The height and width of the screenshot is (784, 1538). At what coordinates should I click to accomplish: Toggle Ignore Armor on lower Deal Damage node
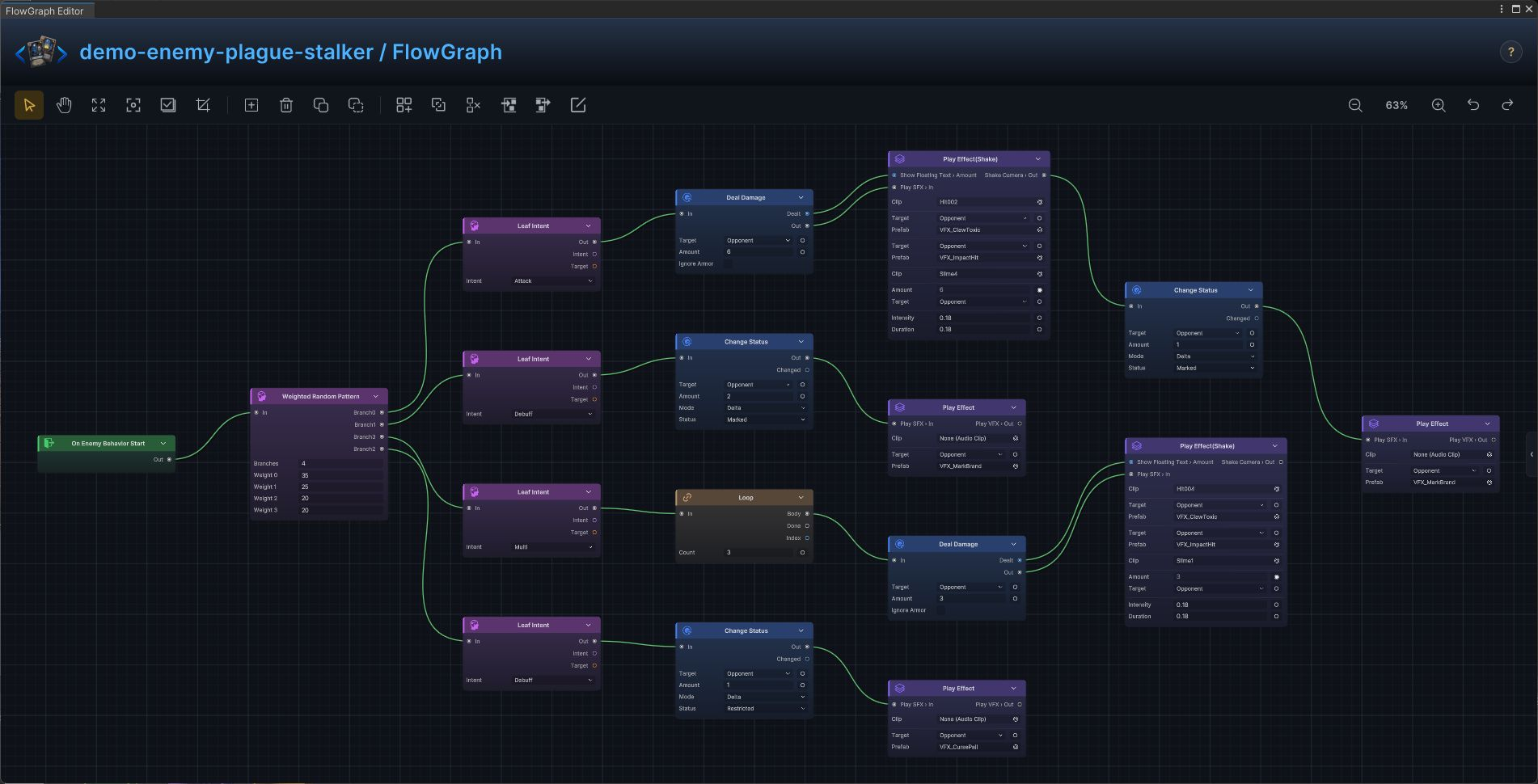pyautogui.click(x=940, y=610)
